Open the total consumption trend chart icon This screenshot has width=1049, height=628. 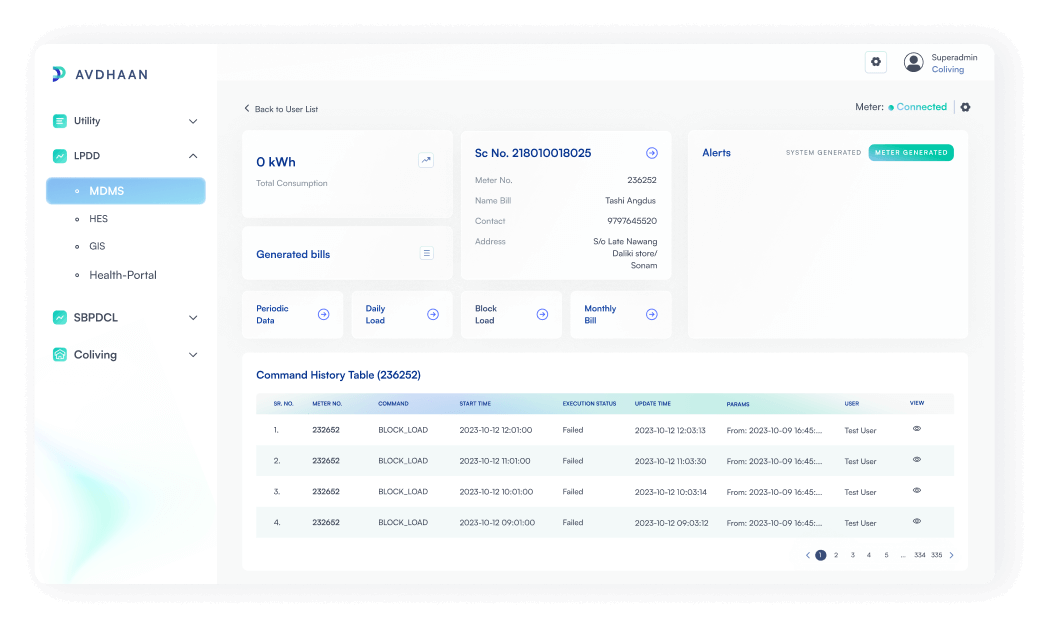tap(426, 160)
